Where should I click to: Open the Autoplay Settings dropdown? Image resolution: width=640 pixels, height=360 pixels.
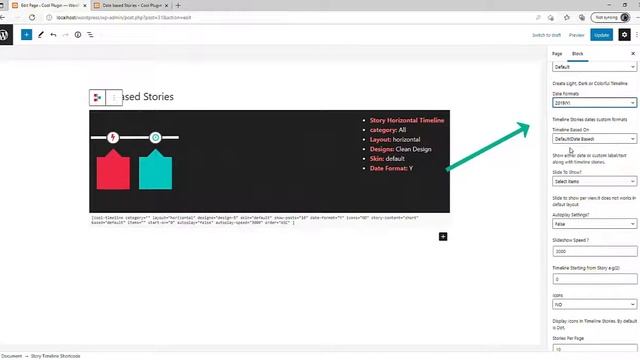tap(594, 224)
